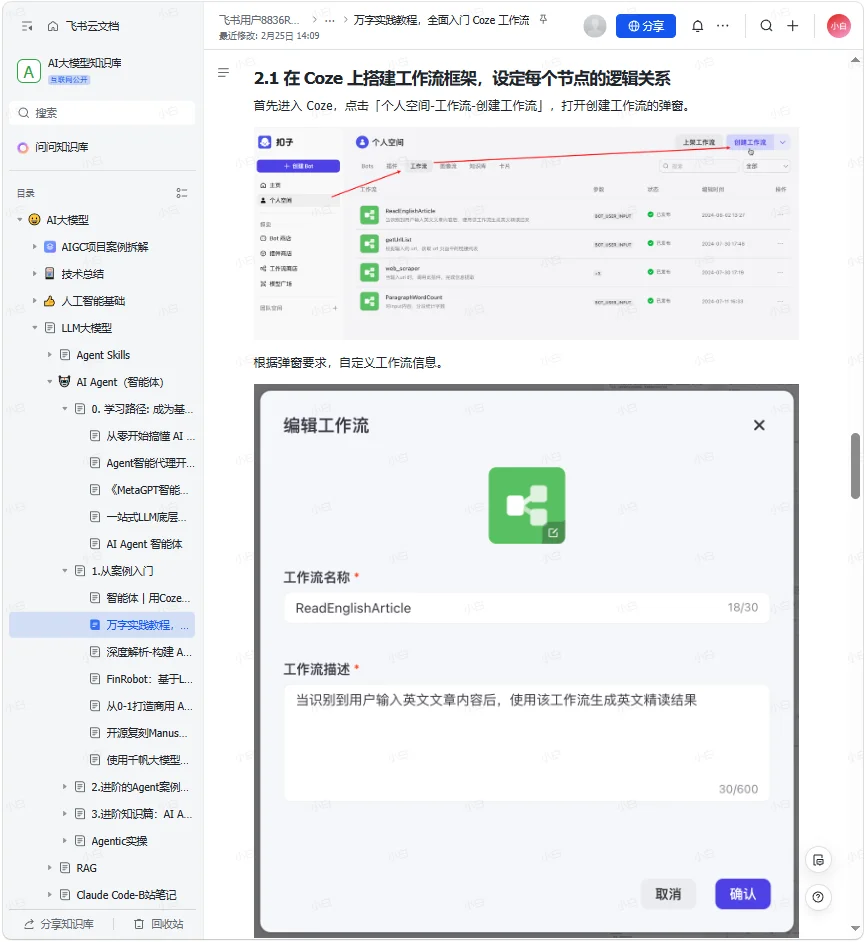The image size is (866, 942).
Task: Go to the 飞书云文档 home icon
Action: (53, 26)
